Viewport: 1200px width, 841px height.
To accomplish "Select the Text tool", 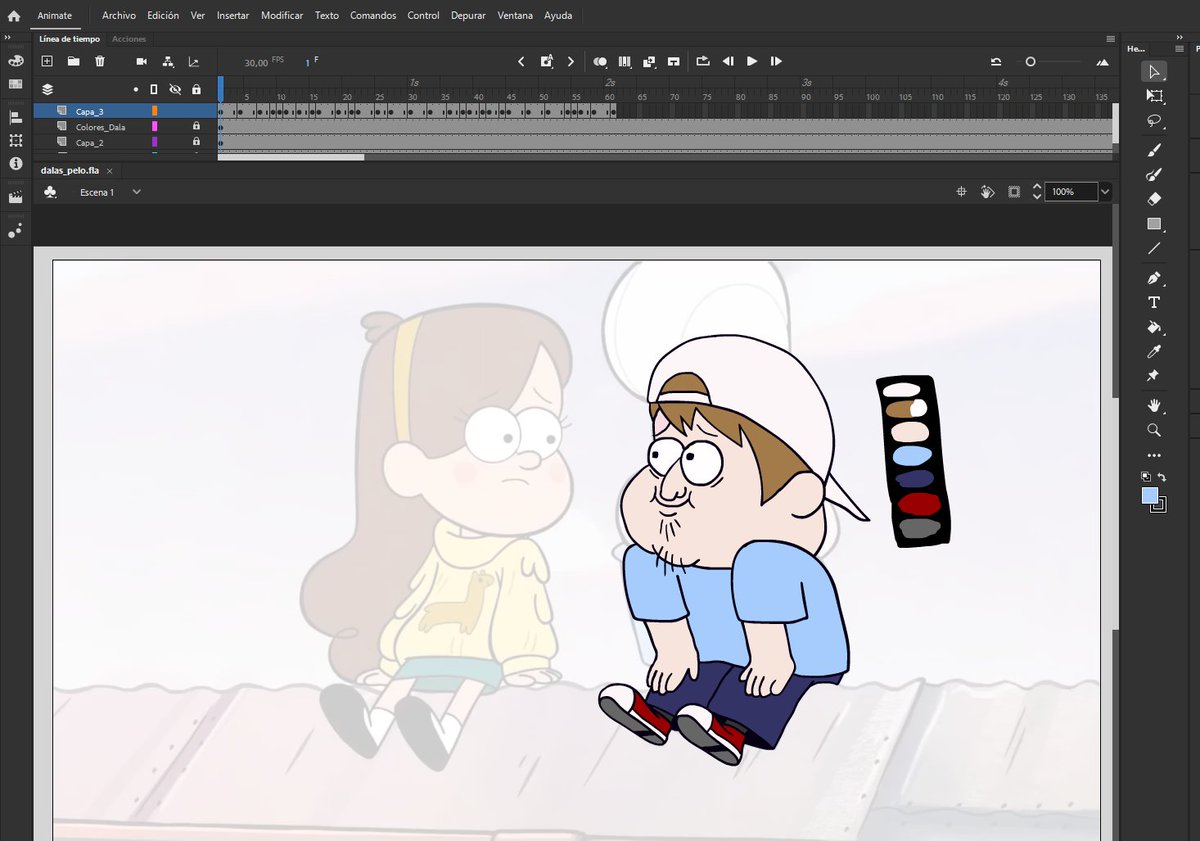I will tap(1154, 302).
